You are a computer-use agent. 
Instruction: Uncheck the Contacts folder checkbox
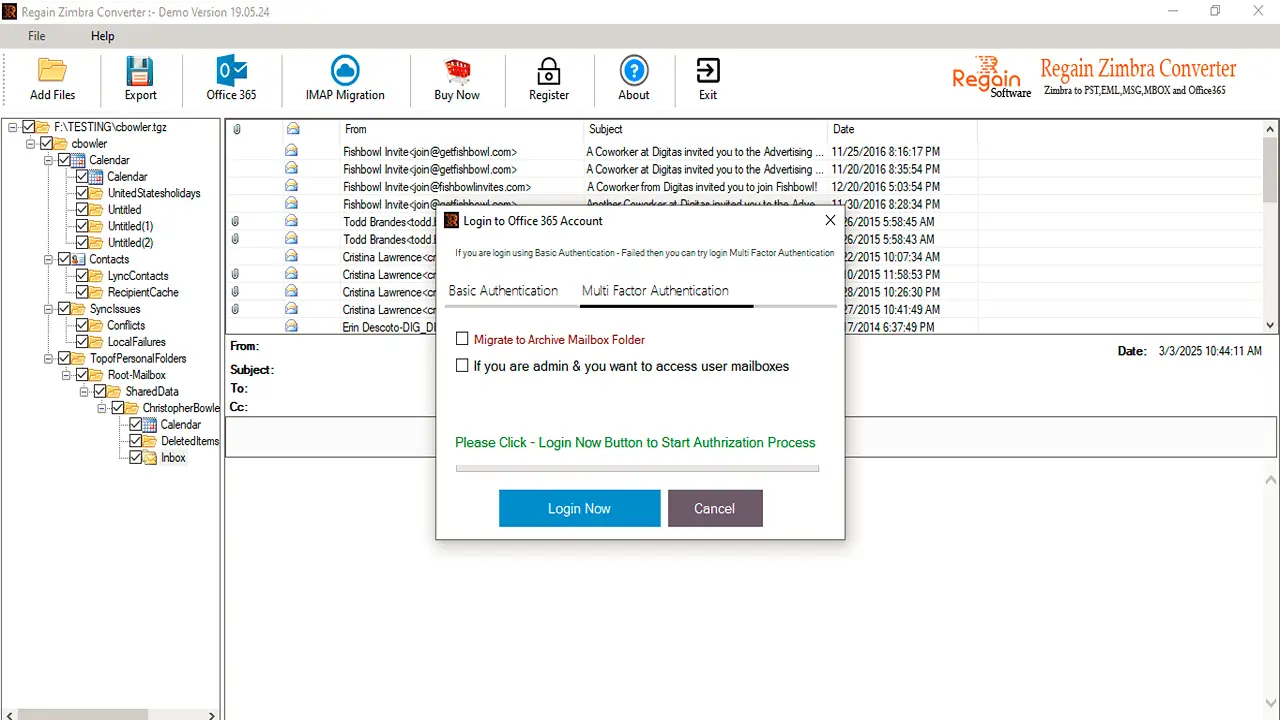65,259
